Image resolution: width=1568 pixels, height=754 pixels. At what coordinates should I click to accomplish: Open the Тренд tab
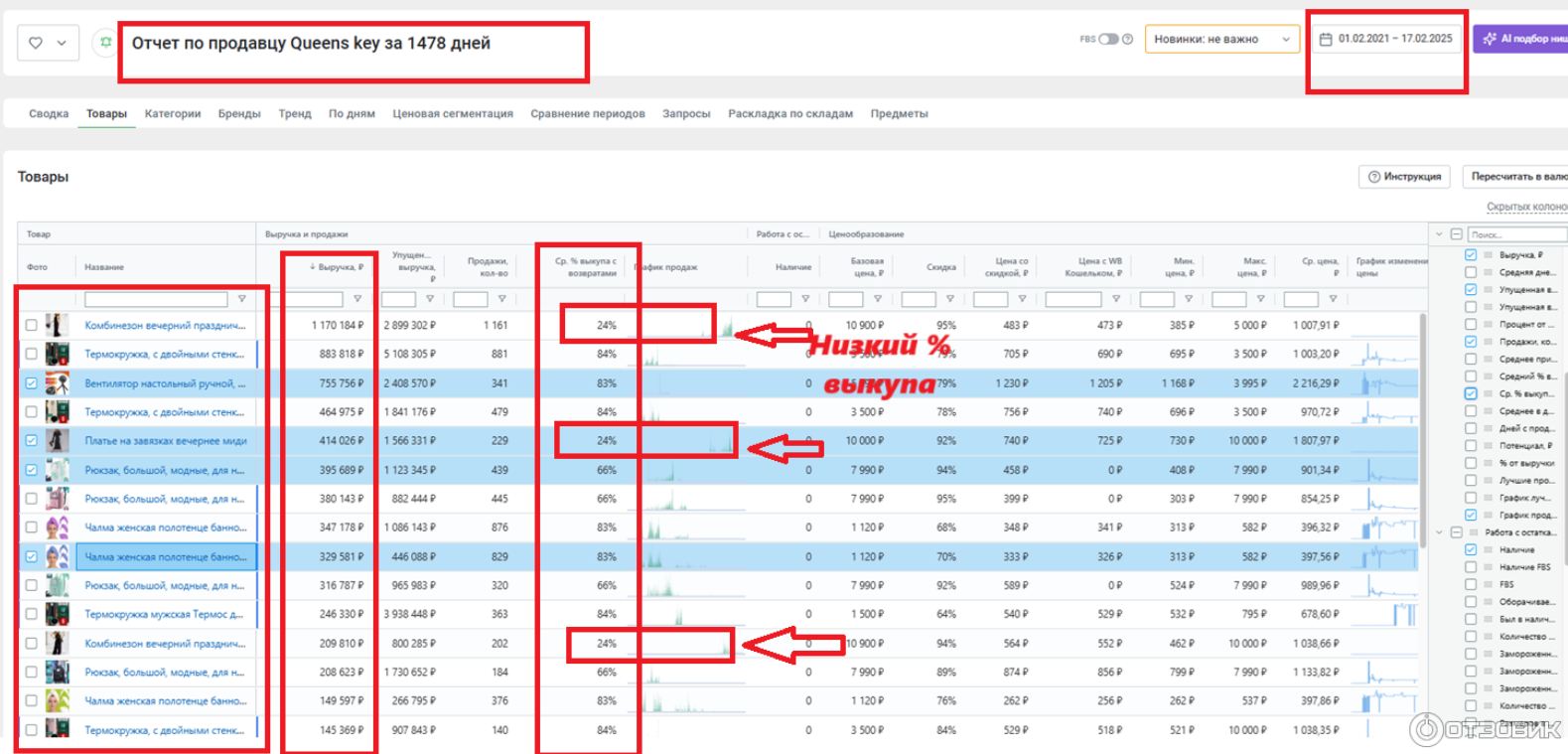click(x=295, y=114)
